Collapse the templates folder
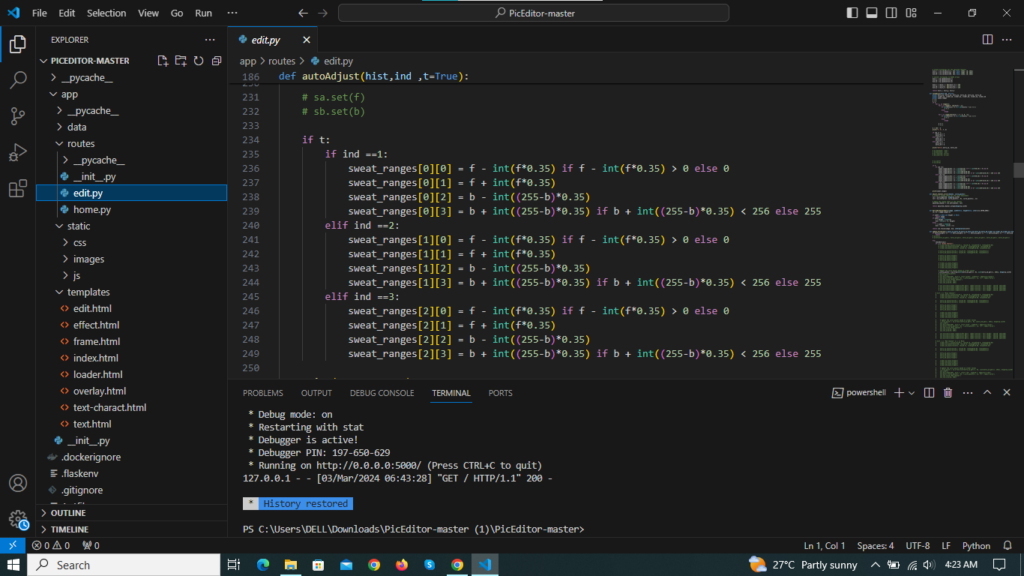Viewport: 1024px width, 576px height. tap(59, 292)
